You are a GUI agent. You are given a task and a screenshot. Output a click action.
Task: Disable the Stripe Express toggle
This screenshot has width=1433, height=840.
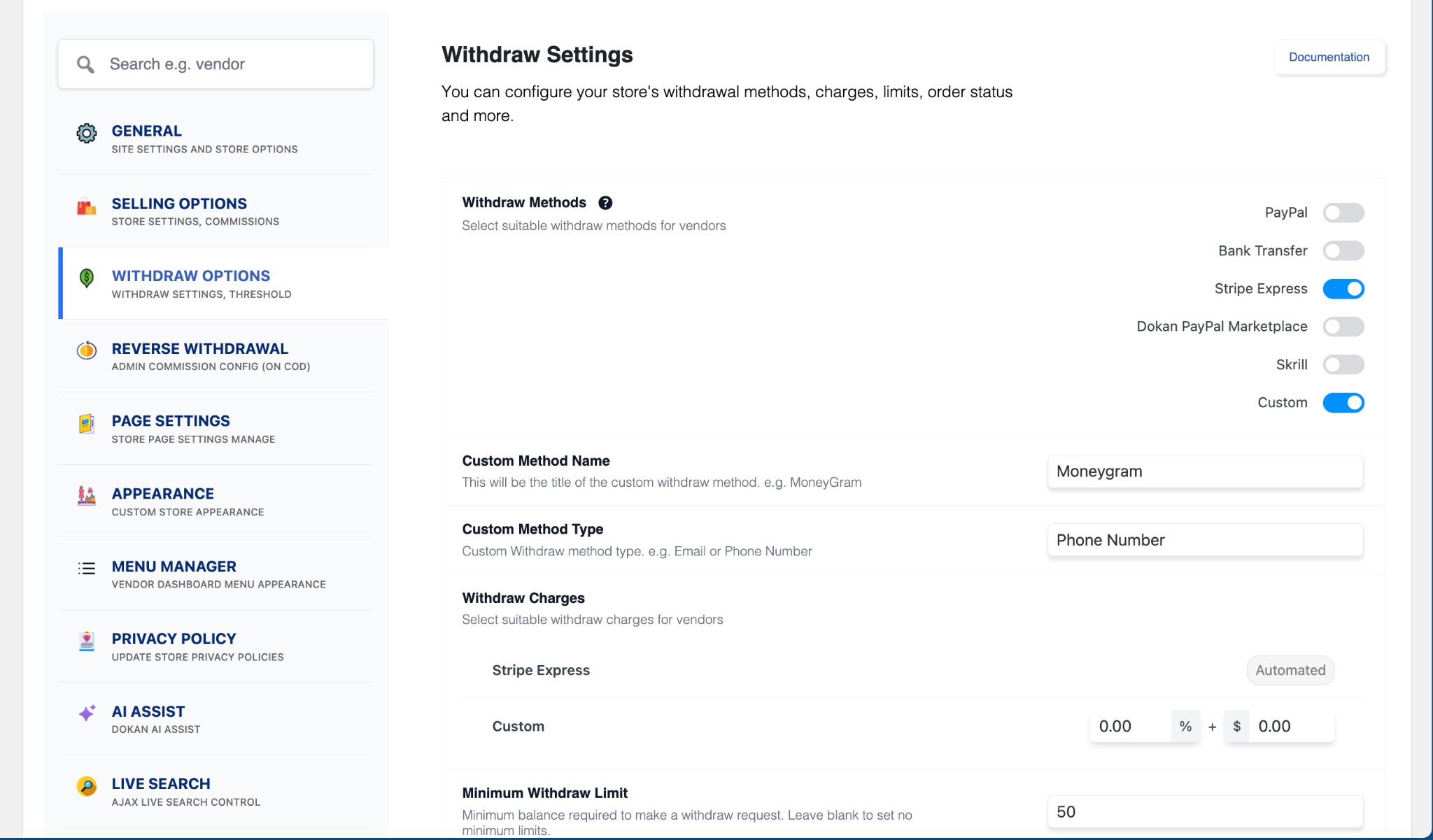coord(1343,288)
